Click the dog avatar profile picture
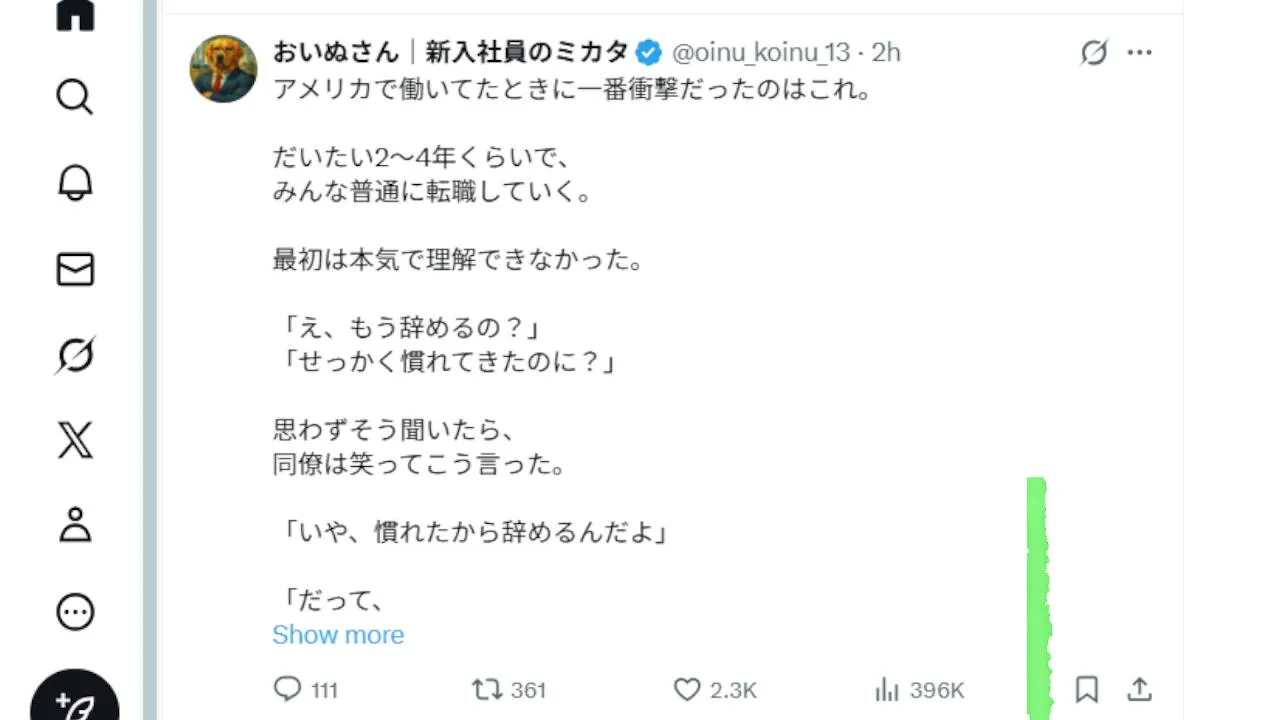The height and width of the screenshot is (720, 1280). (x=224, y=68)
